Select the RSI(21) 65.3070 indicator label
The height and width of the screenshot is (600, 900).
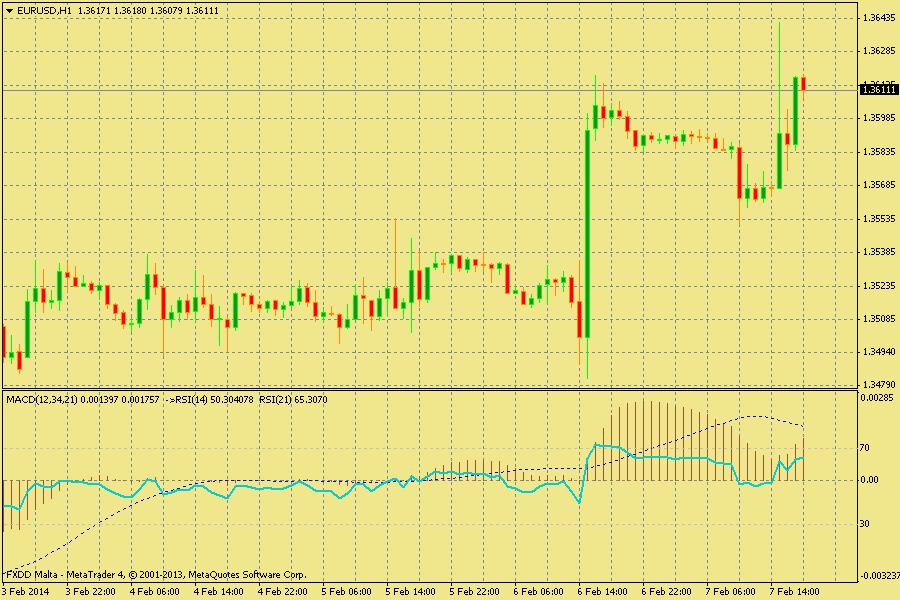(293, 400)
